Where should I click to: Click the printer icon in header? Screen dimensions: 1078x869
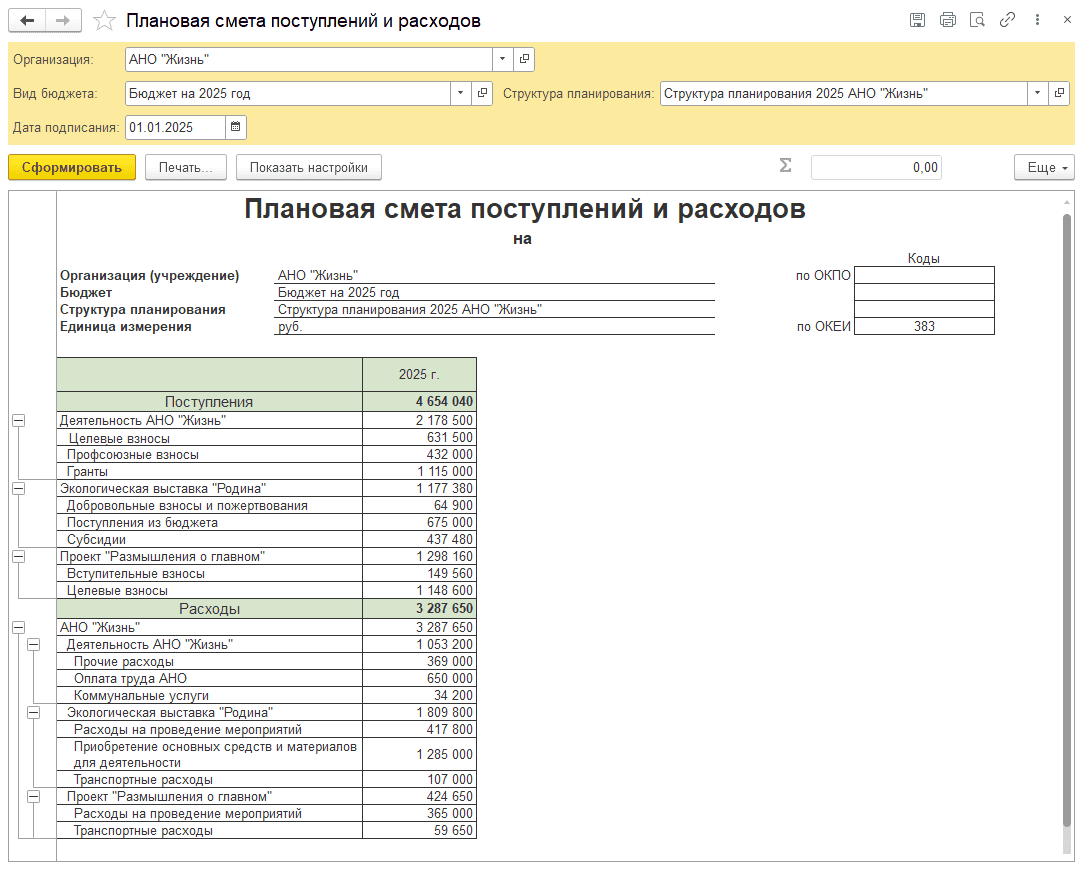pyautogui.click(x=948, y=20)
